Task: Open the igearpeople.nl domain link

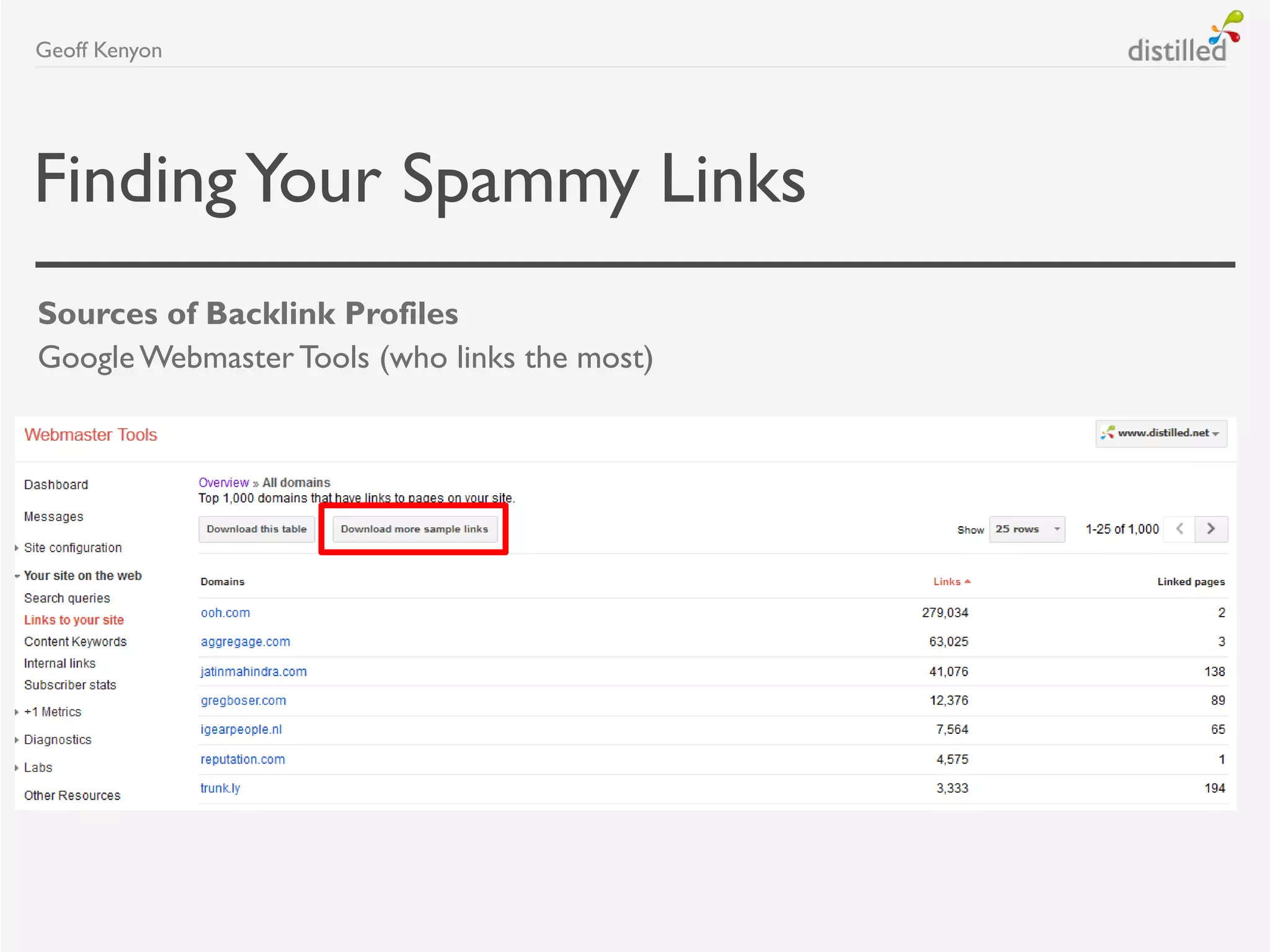Action: tap(241, 729)
